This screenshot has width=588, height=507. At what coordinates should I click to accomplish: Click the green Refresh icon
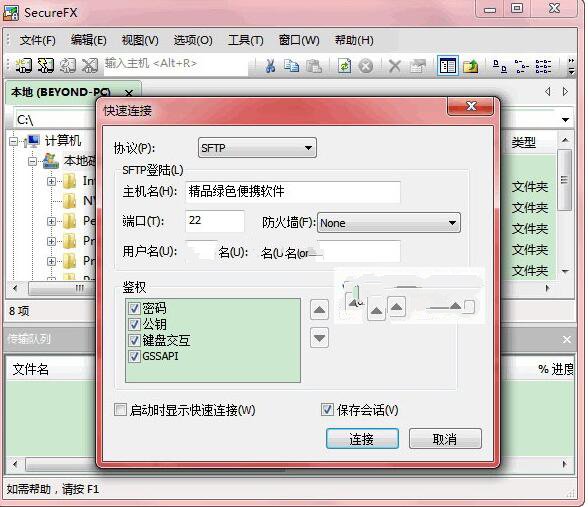[344, 66]
